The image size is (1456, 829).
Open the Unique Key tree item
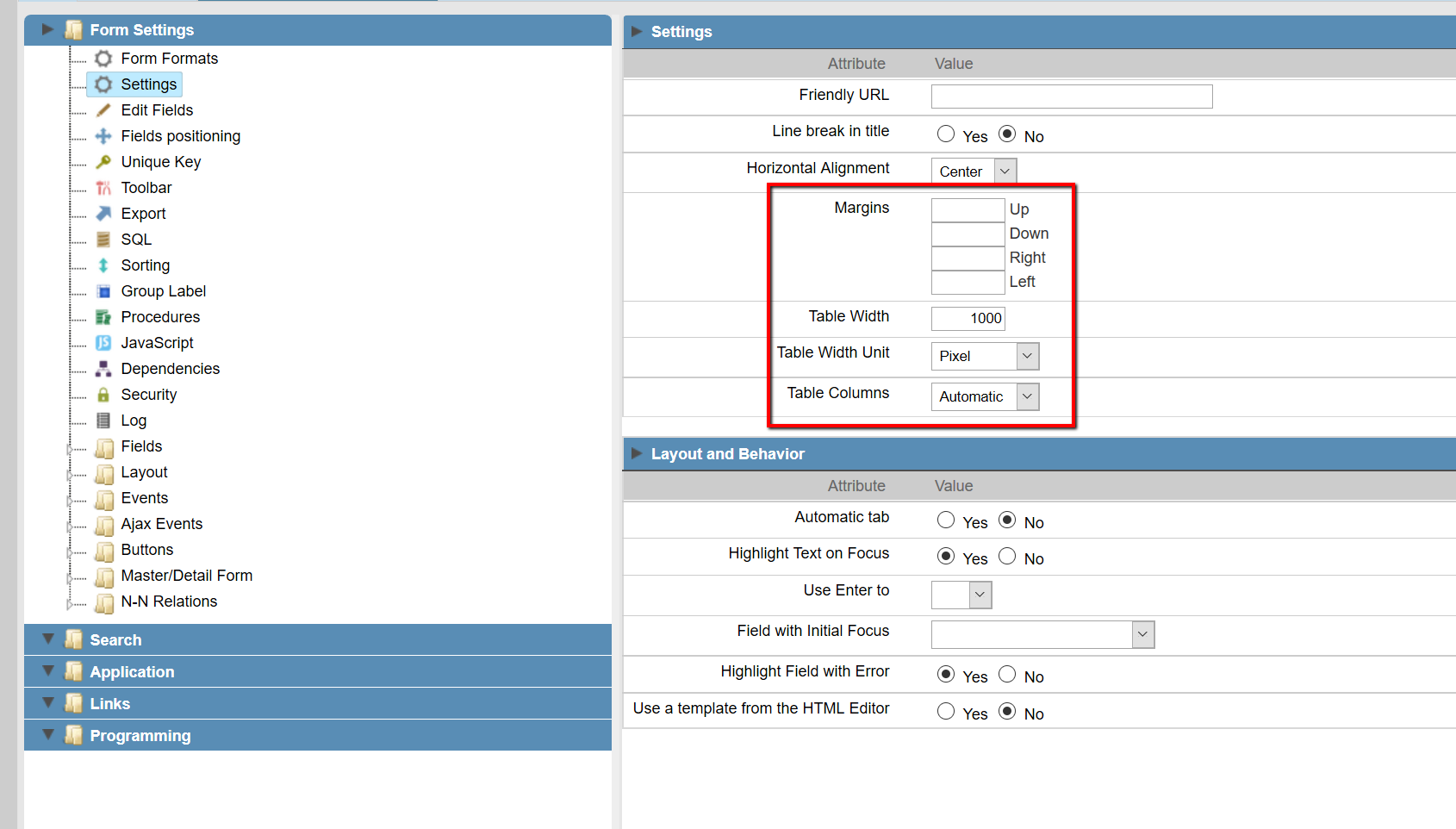161,162
